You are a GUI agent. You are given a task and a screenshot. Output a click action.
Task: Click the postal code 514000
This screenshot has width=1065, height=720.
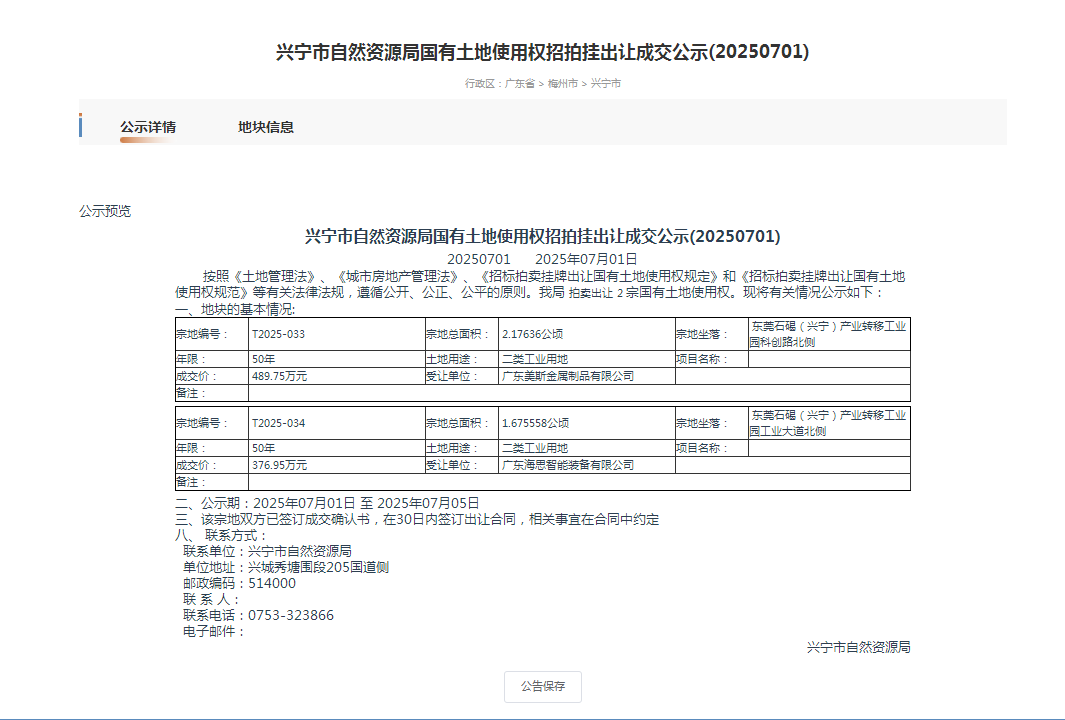coord(272,583)
